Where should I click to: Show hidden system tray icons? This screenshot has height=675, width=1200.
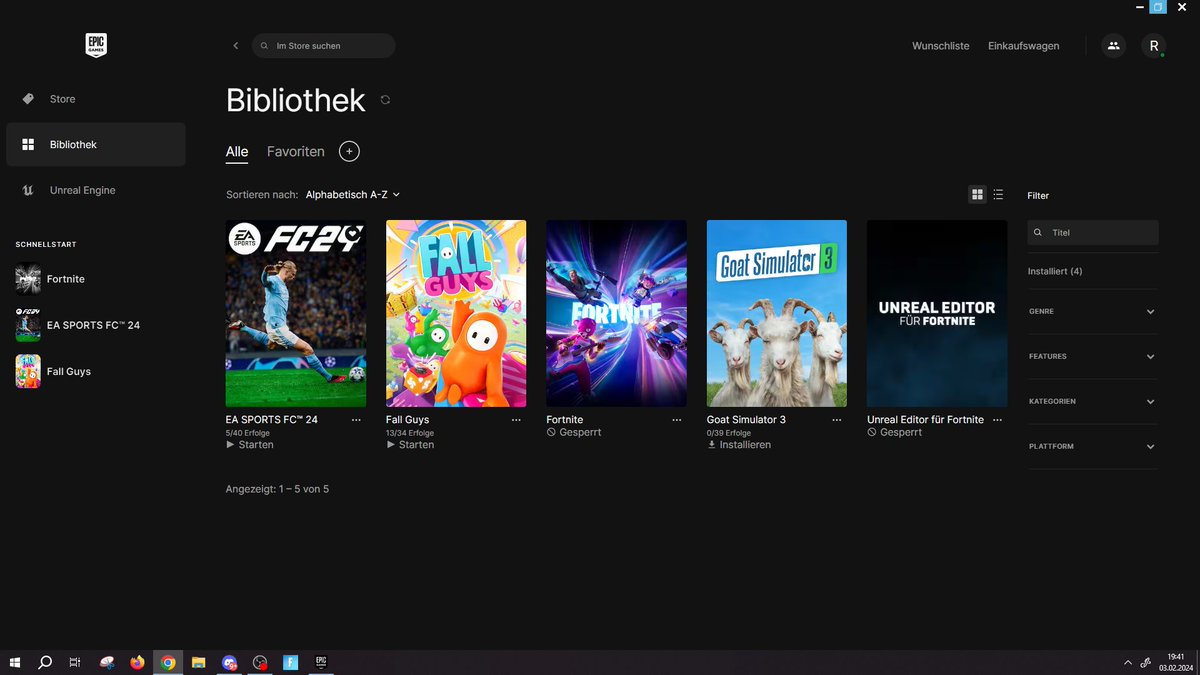[x=1128, y=662]
